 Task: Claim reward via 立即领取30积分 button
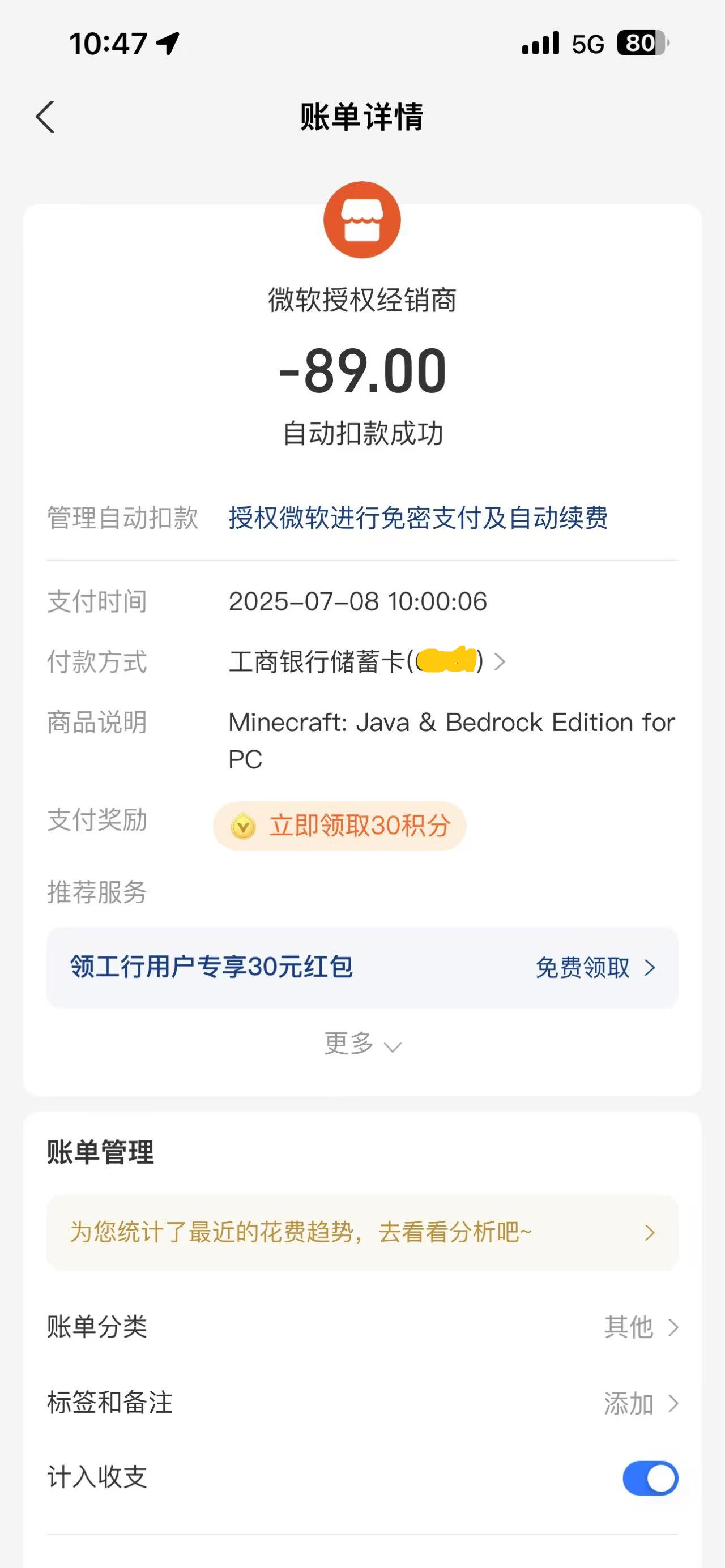pos(340,826)
